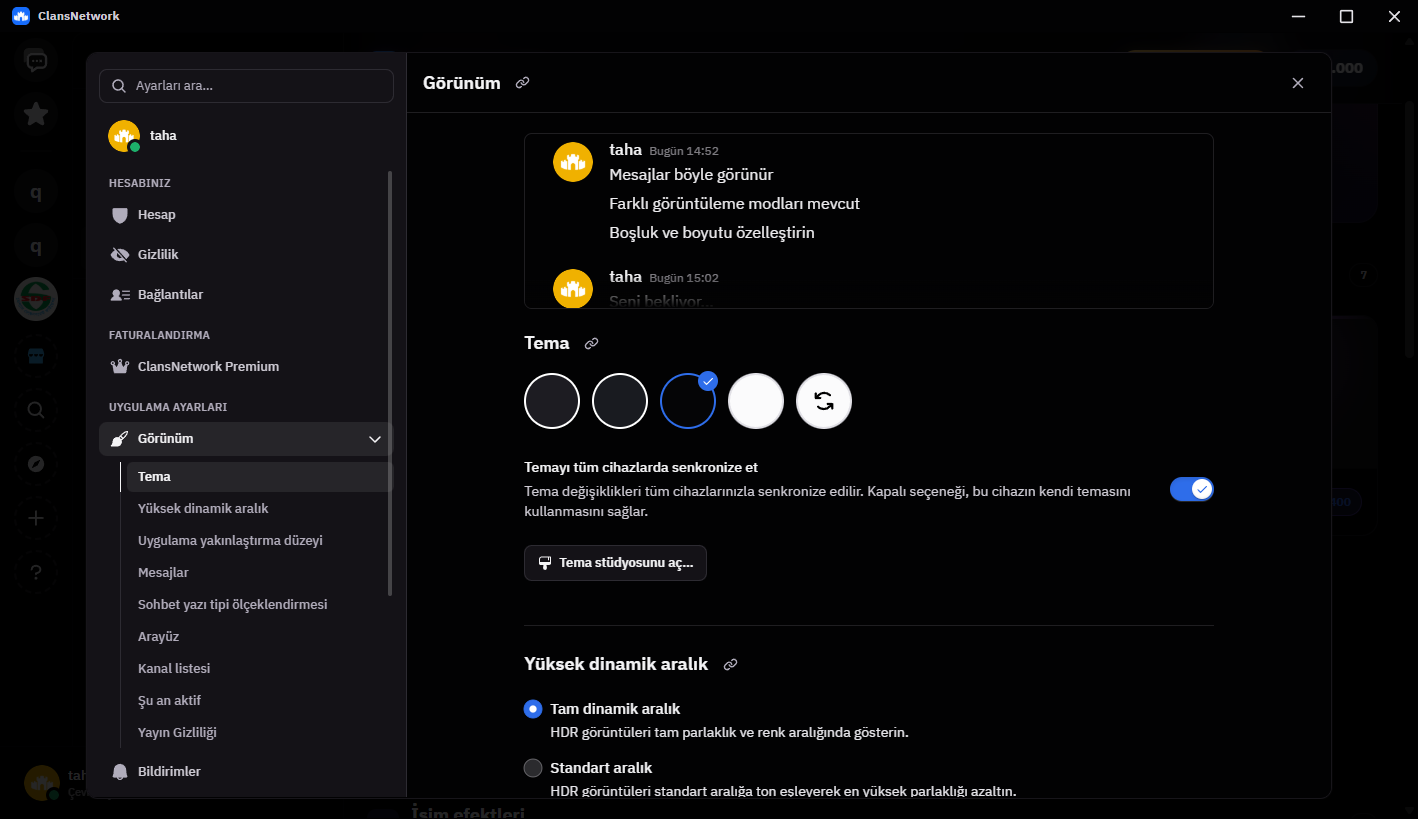This screenshot has height=819, width=1418.
Task: Focus the Ayarları ara search field
Action: pos(246,86)
